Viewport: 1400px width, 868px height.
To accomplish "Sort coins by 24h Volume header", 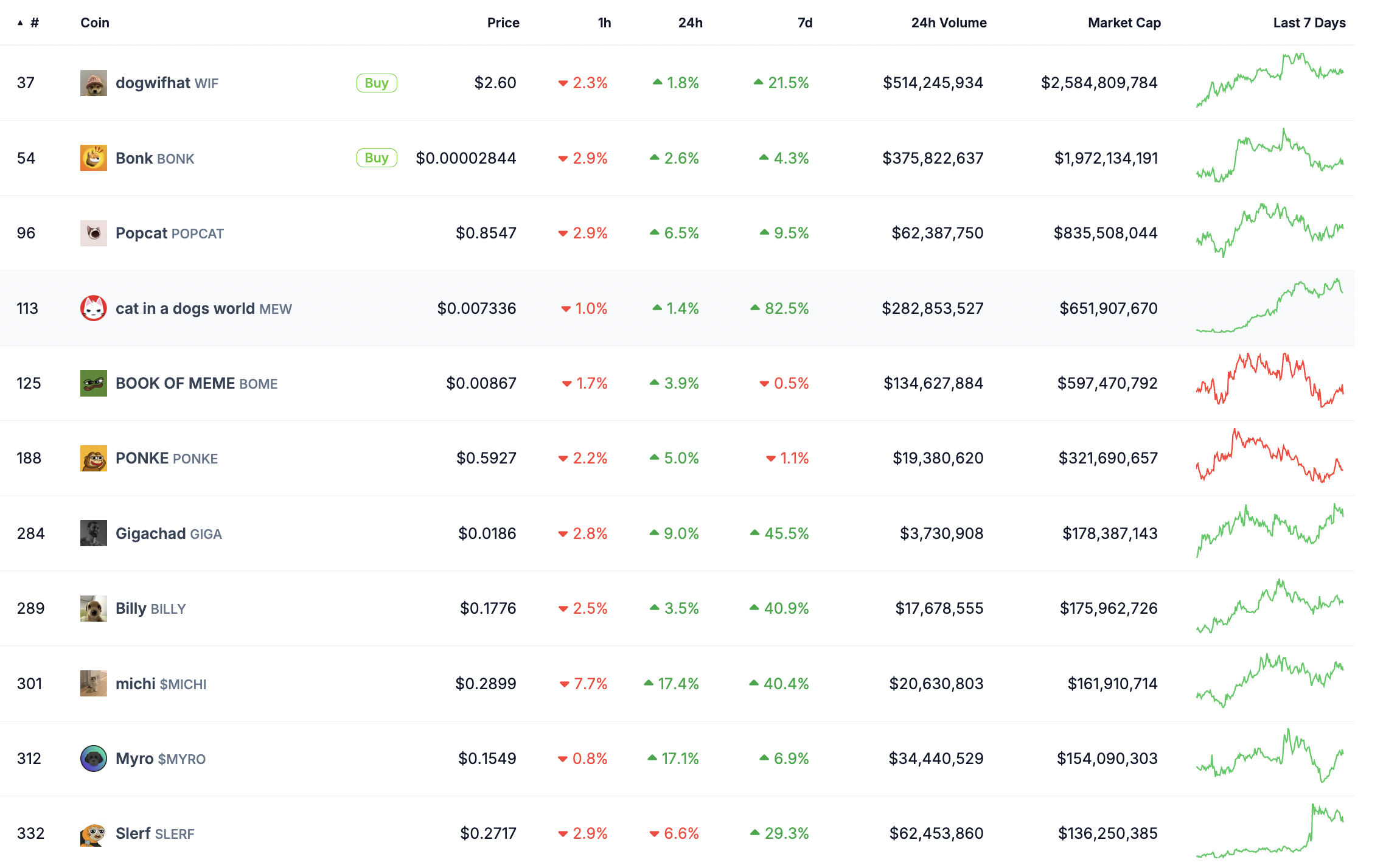I will pos(949,23).
